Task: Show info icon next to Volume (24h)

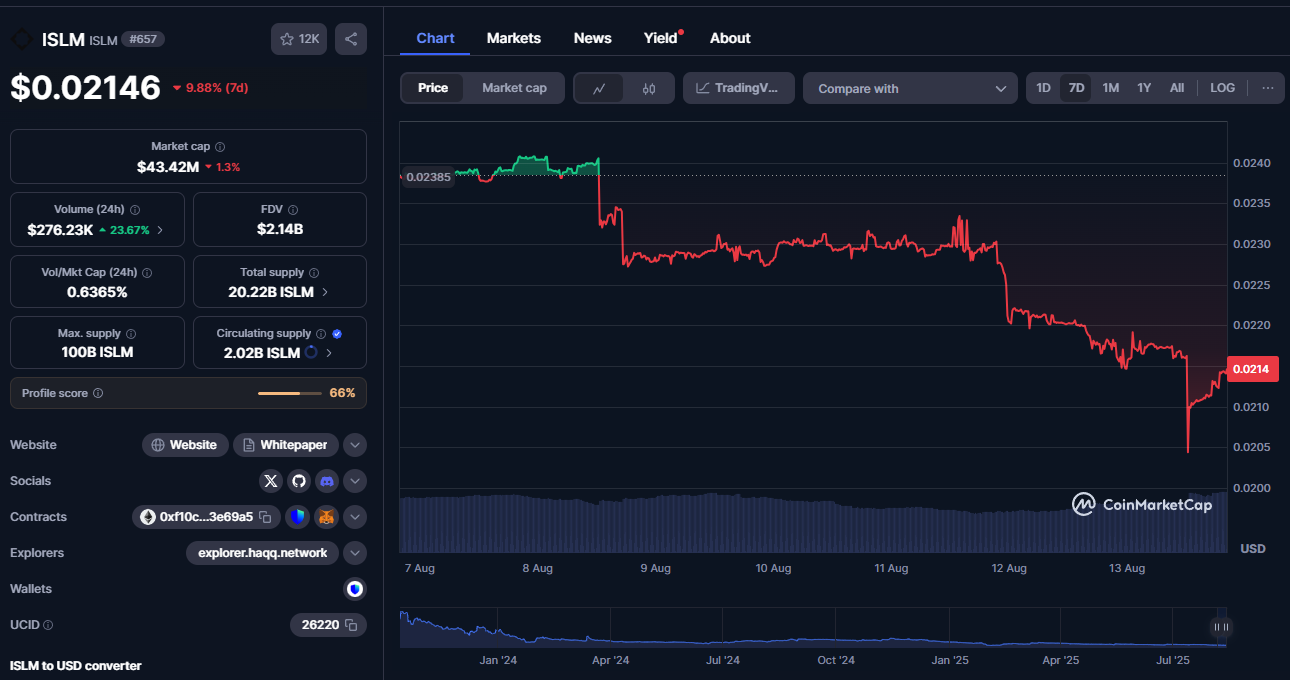Action: tap(135, 210)
